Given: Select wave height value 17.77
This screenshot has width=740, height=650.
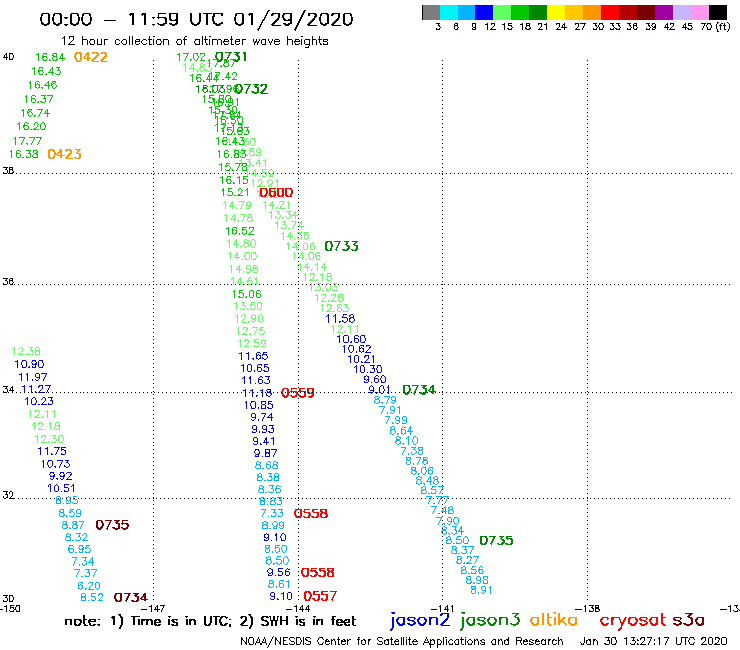Looking at the screenshot, I should coord(27,141).
